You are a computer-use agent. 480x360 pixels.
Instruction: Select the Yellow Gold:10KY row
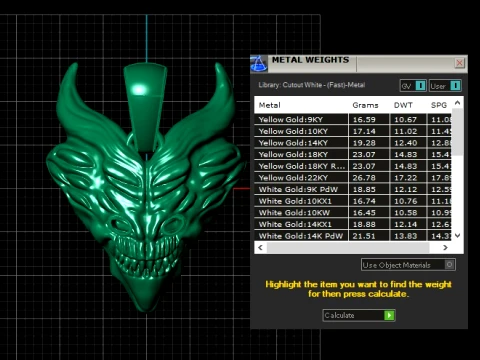pyautogui.click(x=353, y=131)
